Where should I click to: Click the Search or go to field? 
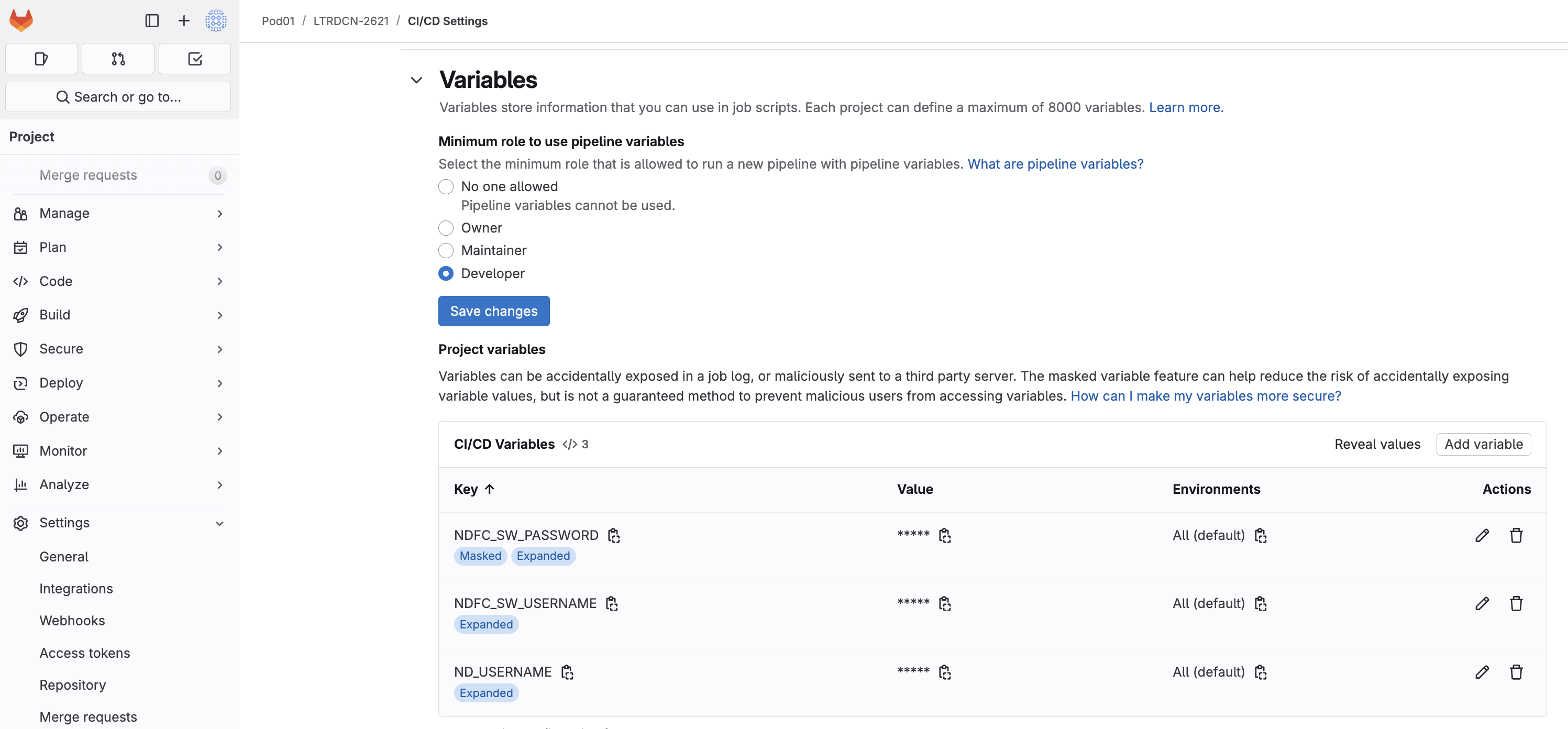(x=118, y=97)
